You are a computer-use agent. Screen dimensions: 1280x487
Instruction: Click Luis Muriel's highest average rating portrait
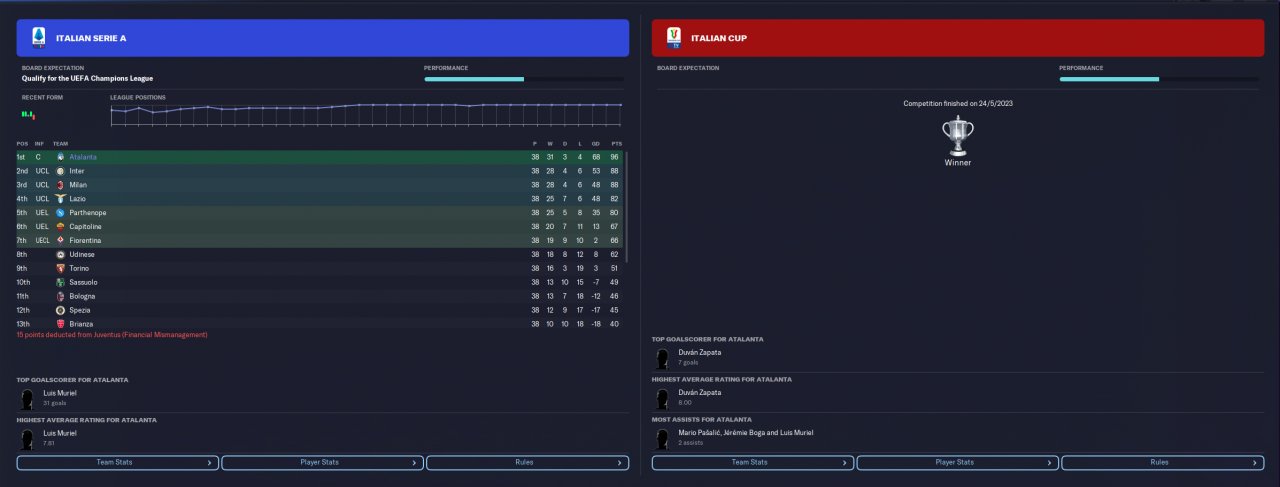click(27, 439)
